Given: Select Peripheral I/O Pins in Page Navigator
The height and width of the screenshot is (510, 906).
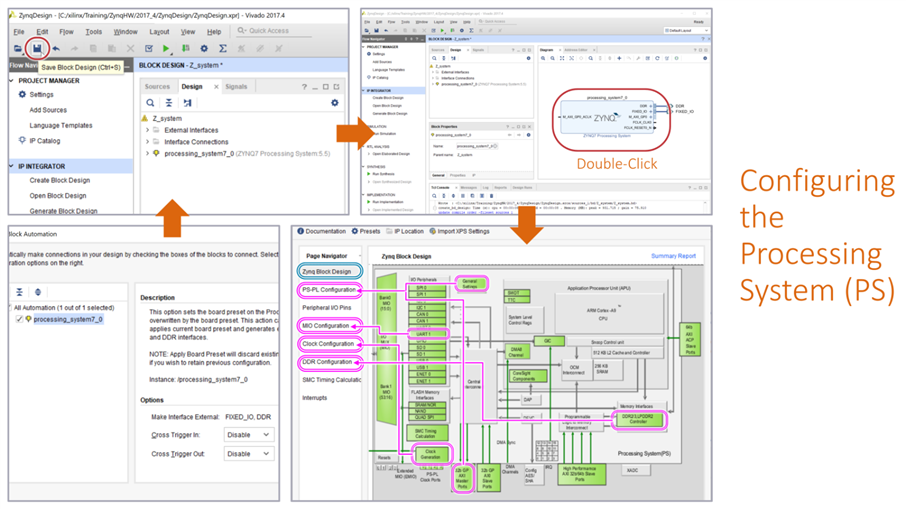Looking at the screenshot, I should click(326, 307).
